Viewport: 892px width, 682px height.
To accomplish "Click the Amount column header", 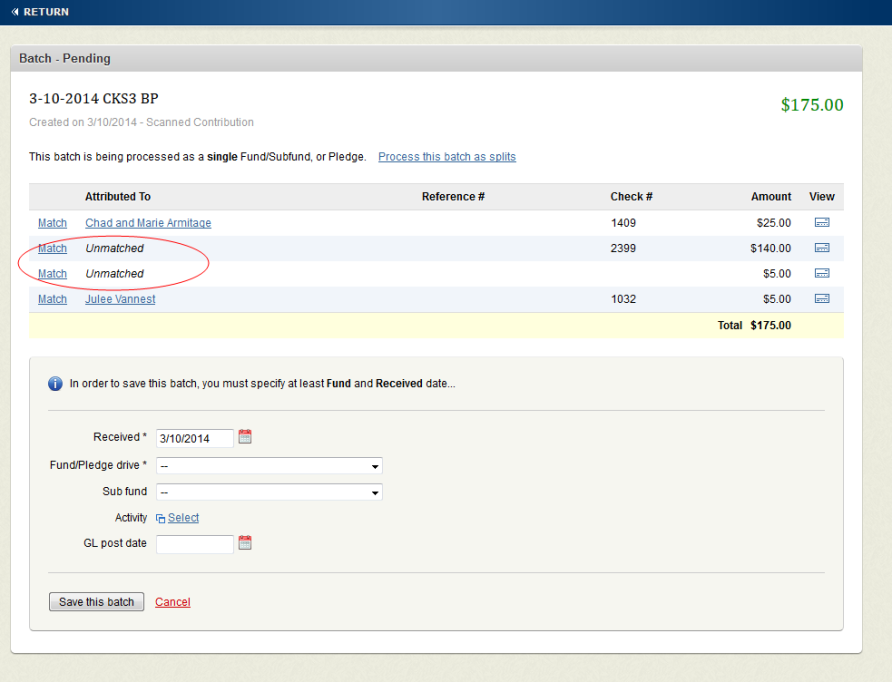I will coord(771,196).
